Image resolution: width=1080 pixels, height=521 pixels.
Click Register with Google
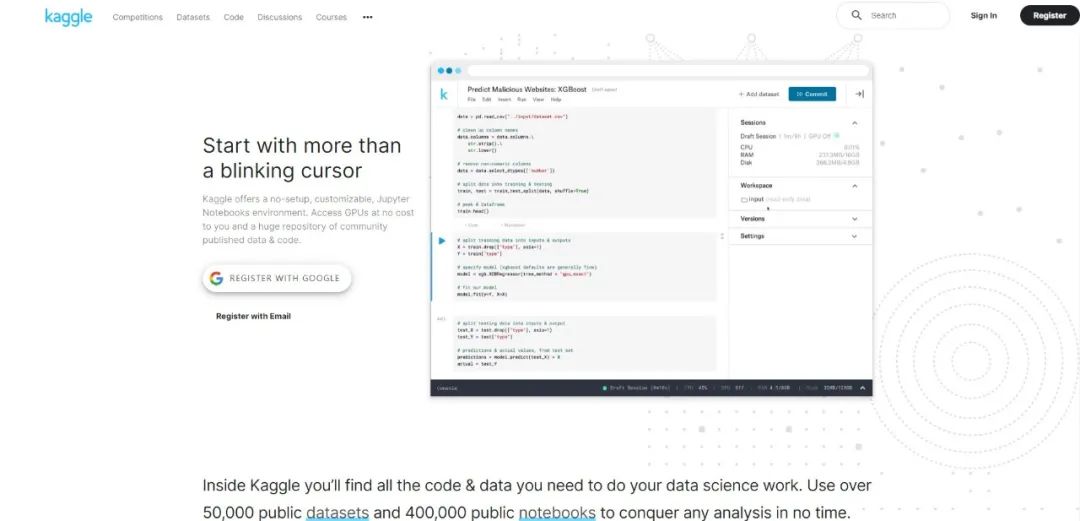(277, 278)
